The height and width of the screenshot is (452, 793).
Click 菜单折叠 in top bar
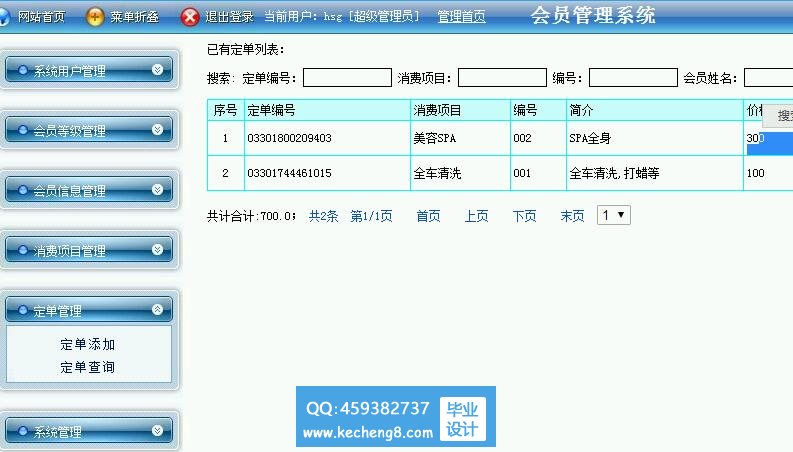point(135,17)
